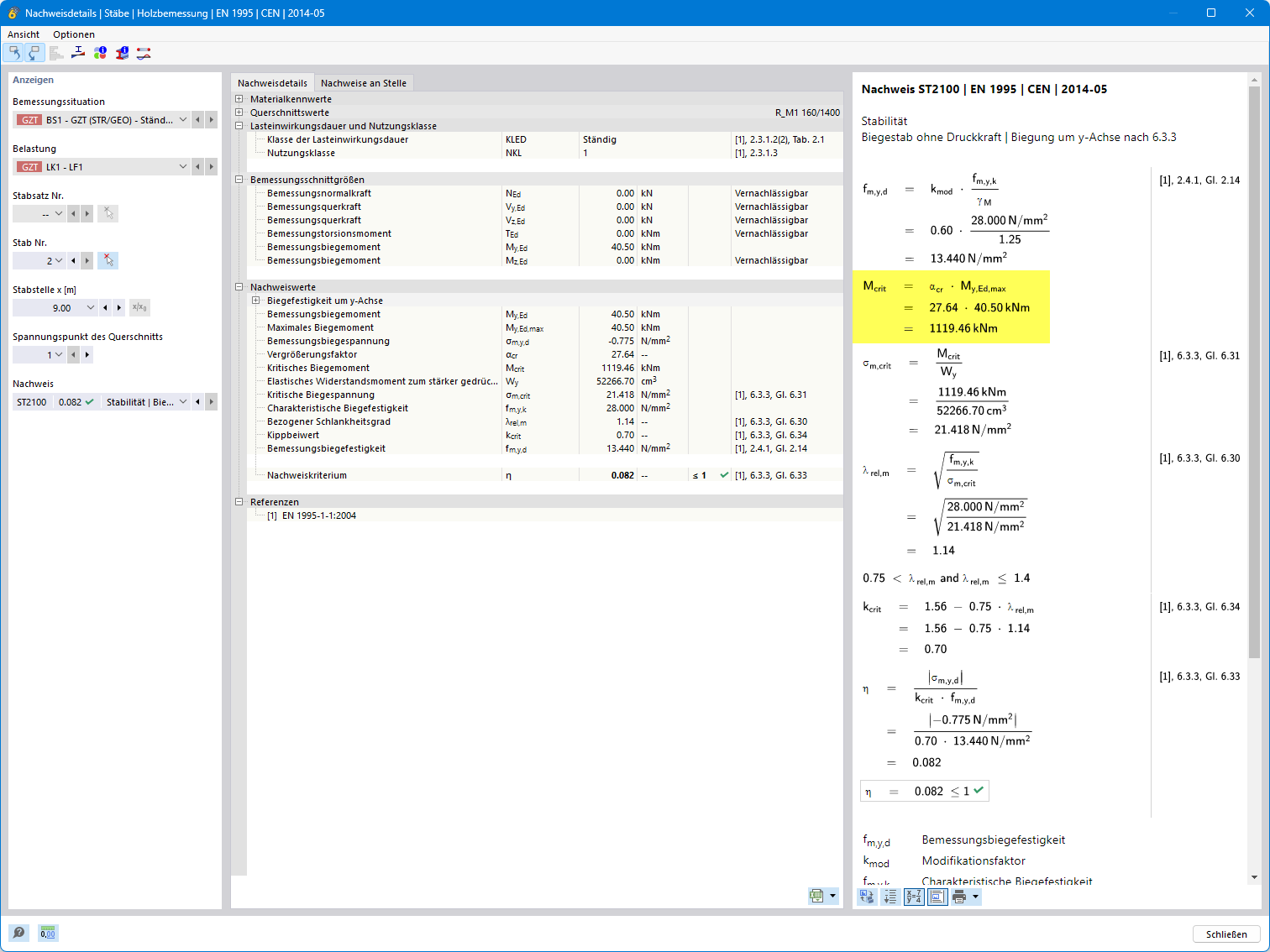Open the Ansicht menu

(24, 34)
